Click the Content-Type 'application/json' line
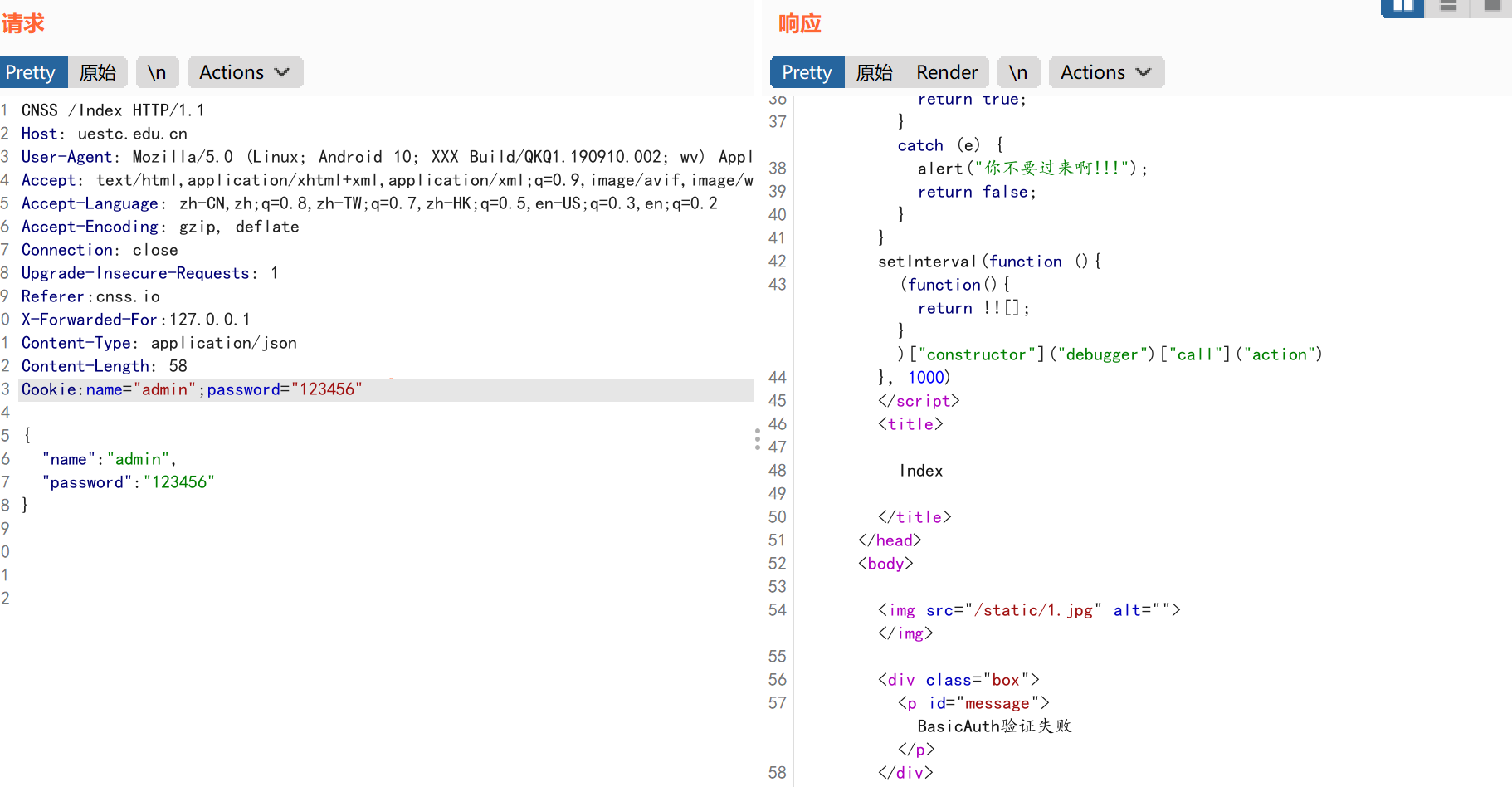This screenshot has height=787, width=1512. 159,343
